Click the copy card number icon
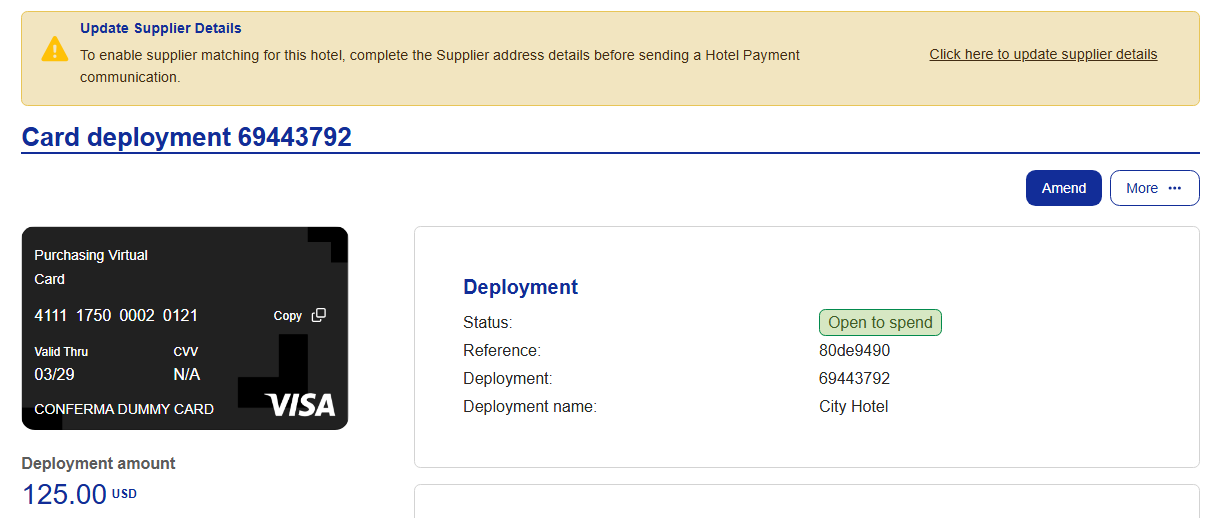Screen dimensions: 1219x518 (x=319, y=315)
